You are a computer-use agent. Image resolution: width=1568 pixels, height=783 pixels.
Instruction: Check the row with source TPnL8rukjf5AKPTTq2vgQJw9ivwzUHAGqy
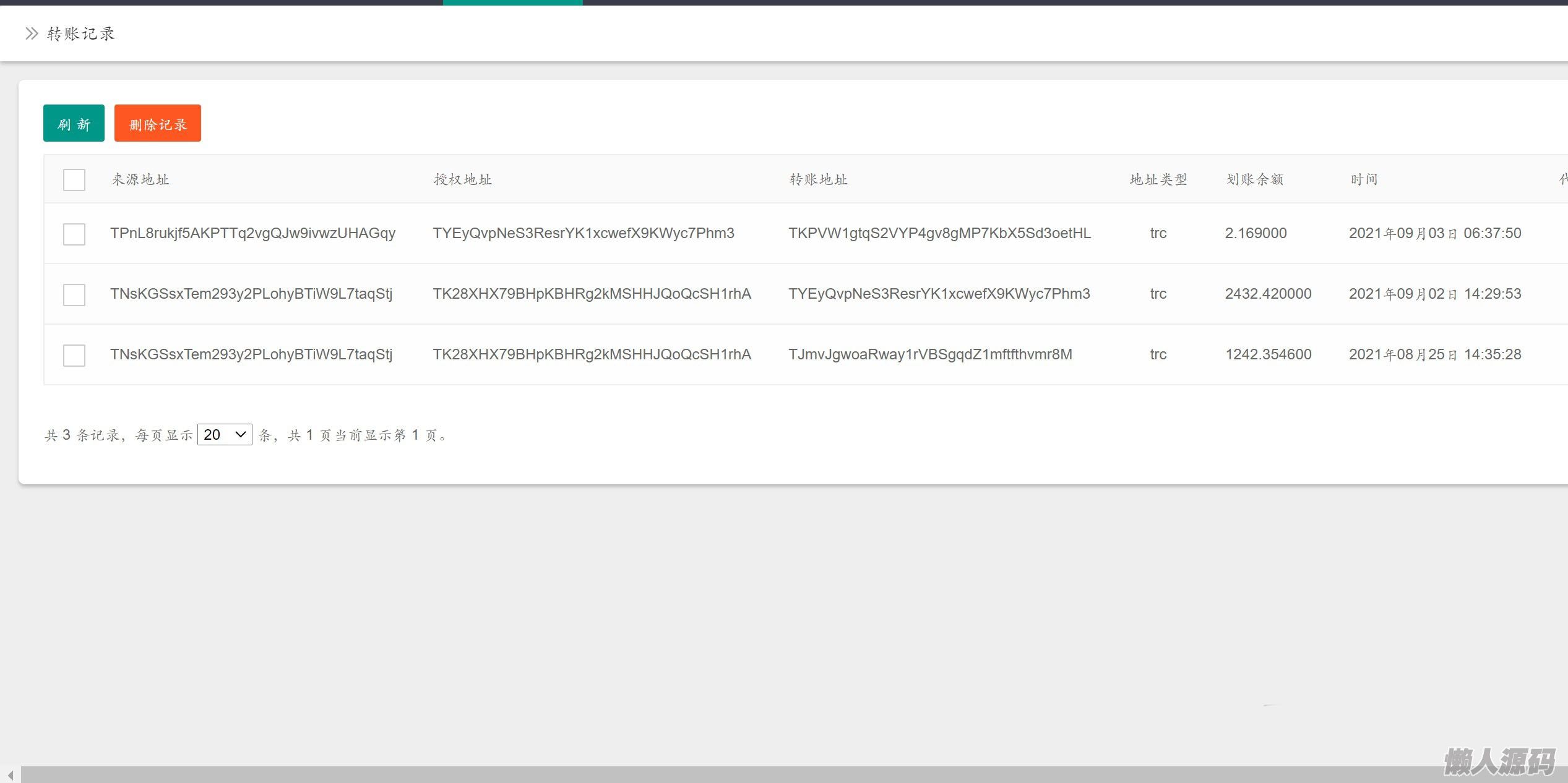click(74, 234)
